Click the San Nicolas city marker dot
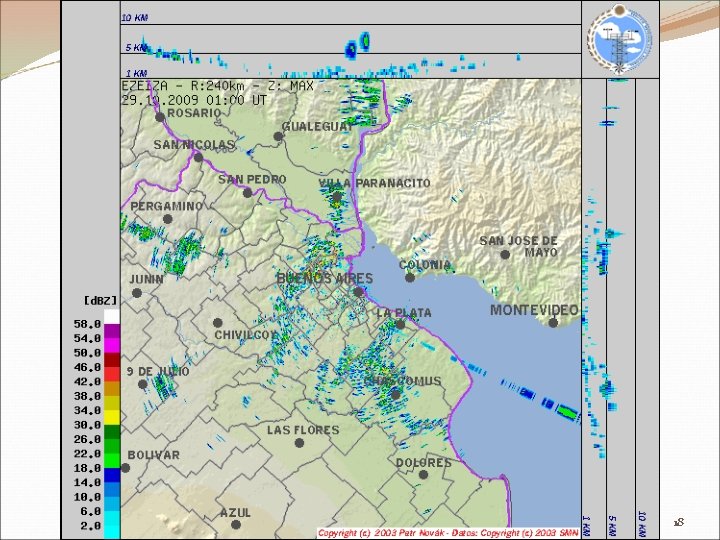The height and width of the screenshot is (540, 720). coord(198,158)
